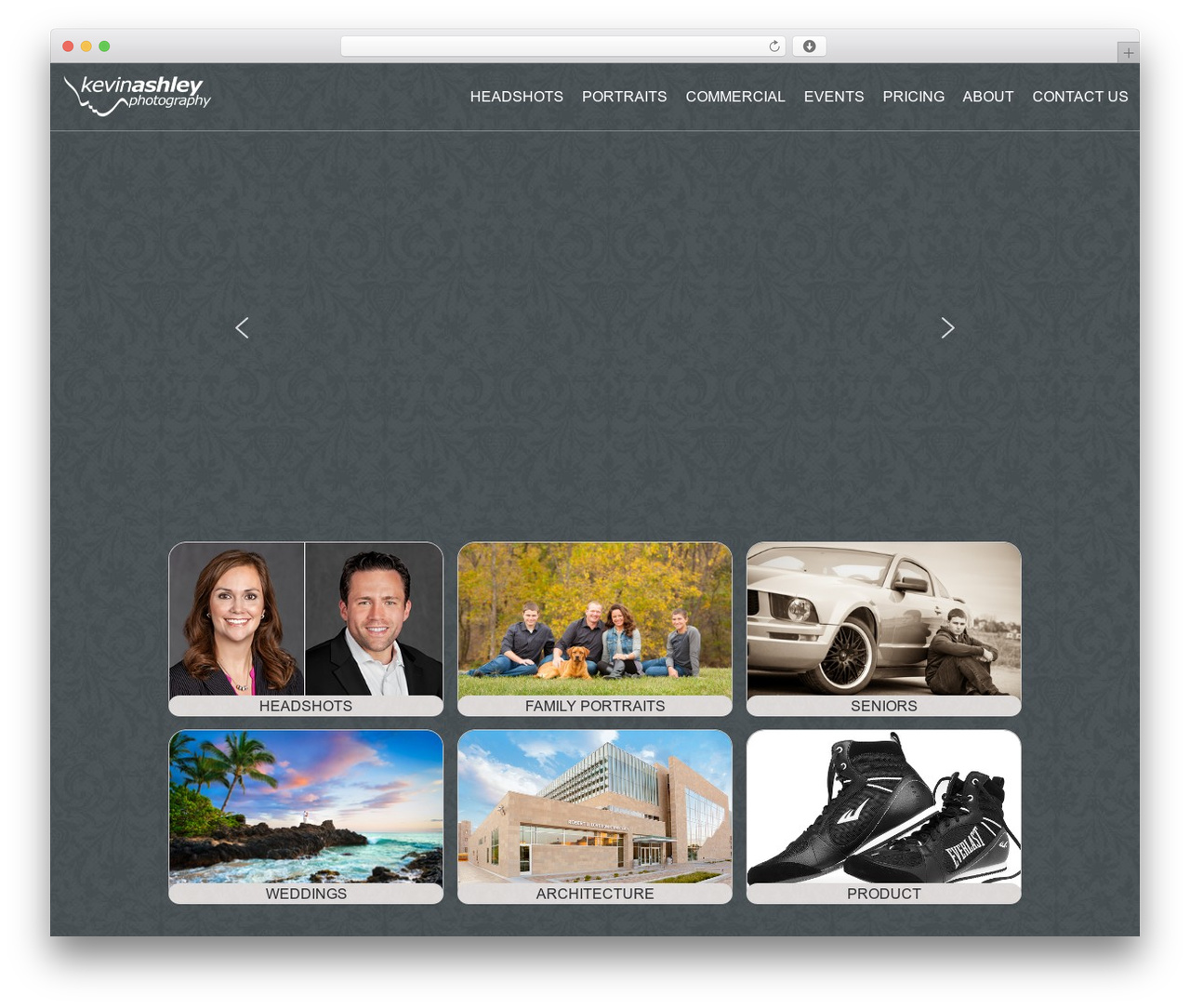
Task: Open the Family Portraits gallery thumbnail
Action: pos(595,629)
